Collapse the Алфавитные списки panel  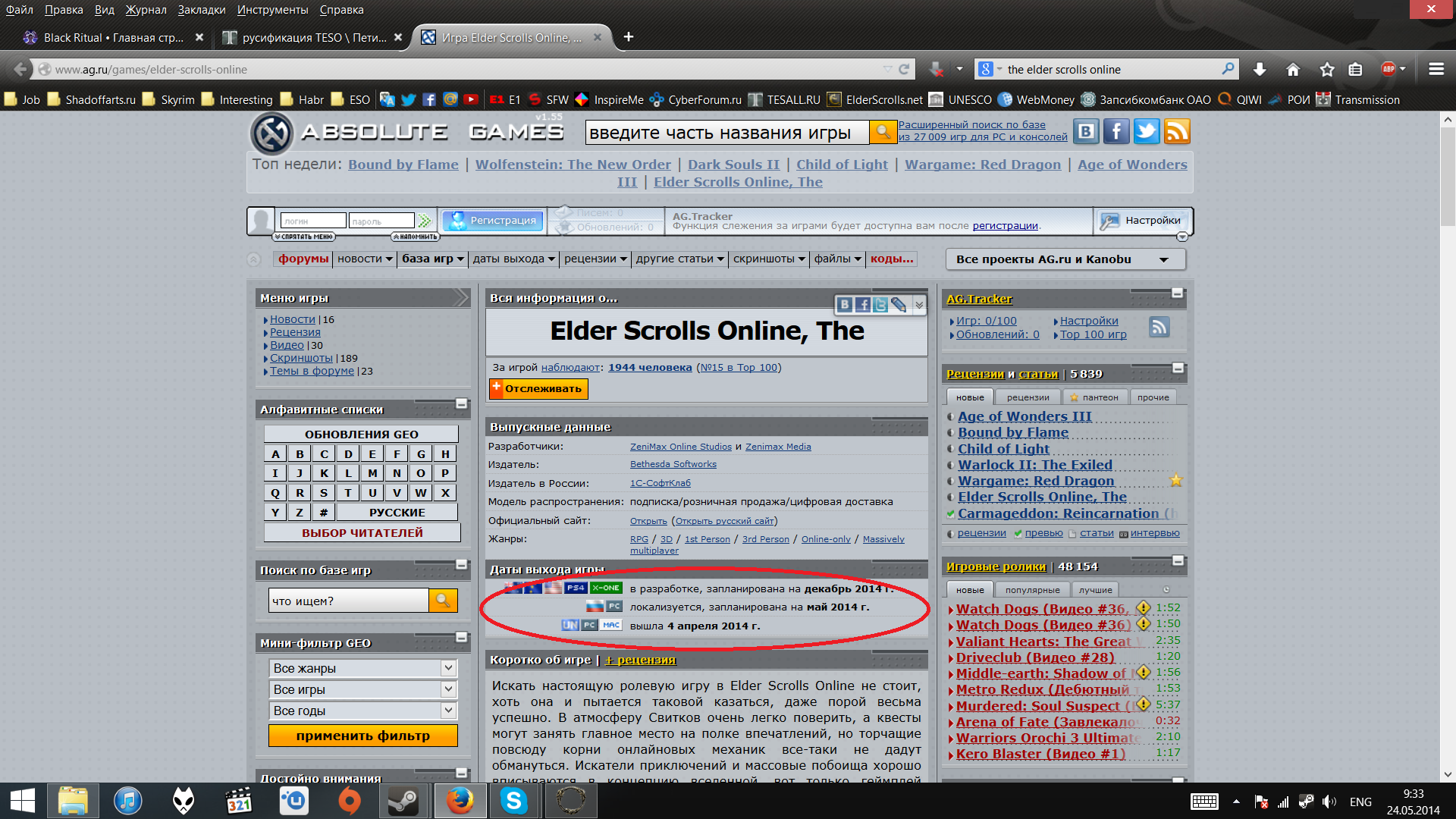pos(461,404)
